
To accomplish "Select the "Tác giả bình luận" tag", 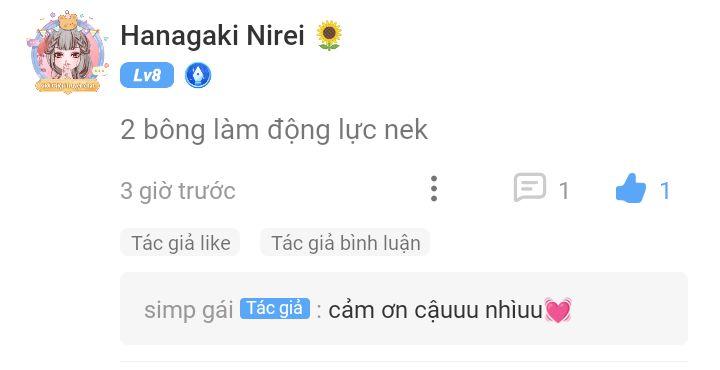I will pyautogui.click(x=345, y=243).
